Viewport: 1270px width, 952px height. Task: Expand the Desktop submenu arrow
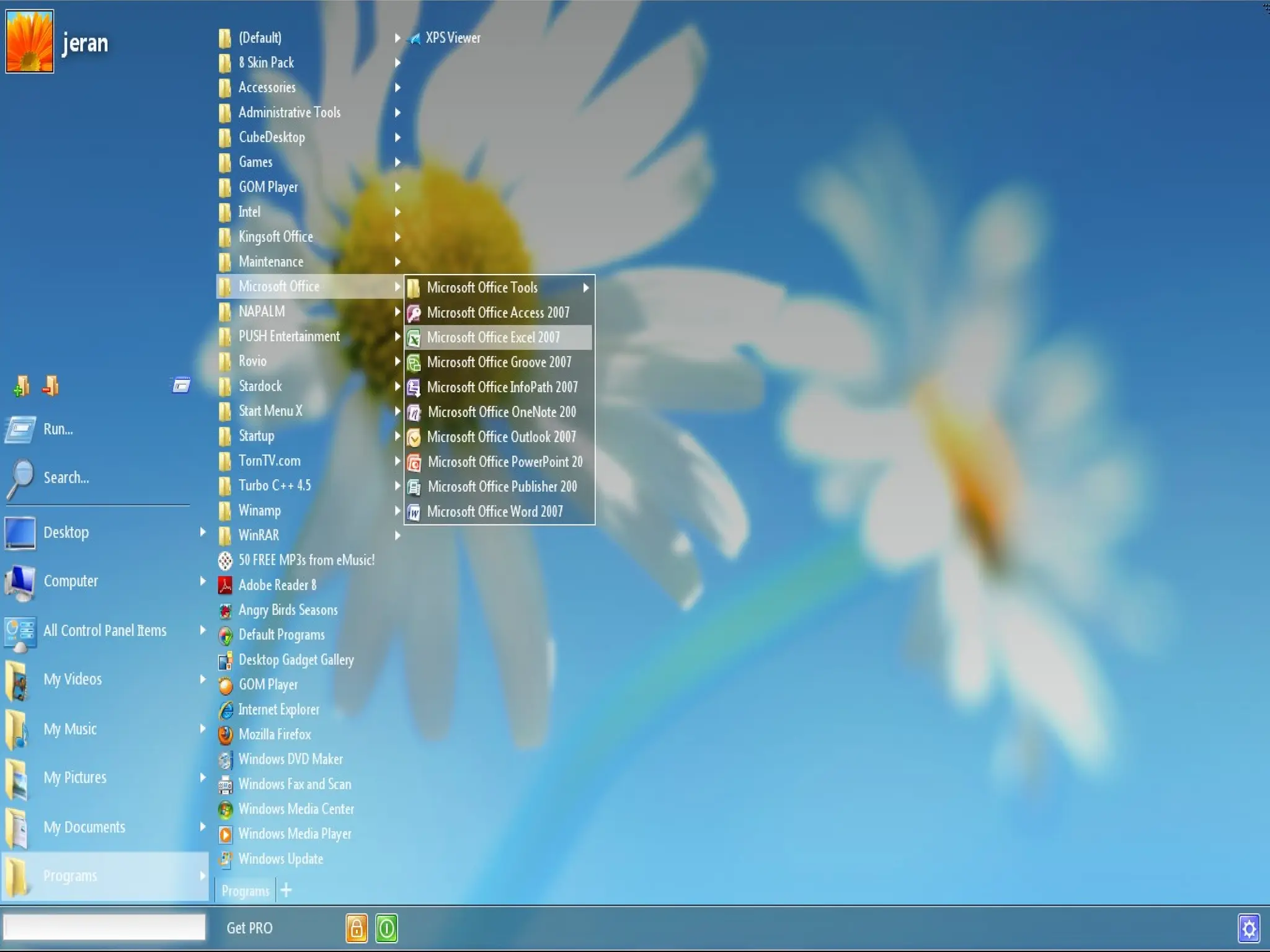(x=202, y=532)
